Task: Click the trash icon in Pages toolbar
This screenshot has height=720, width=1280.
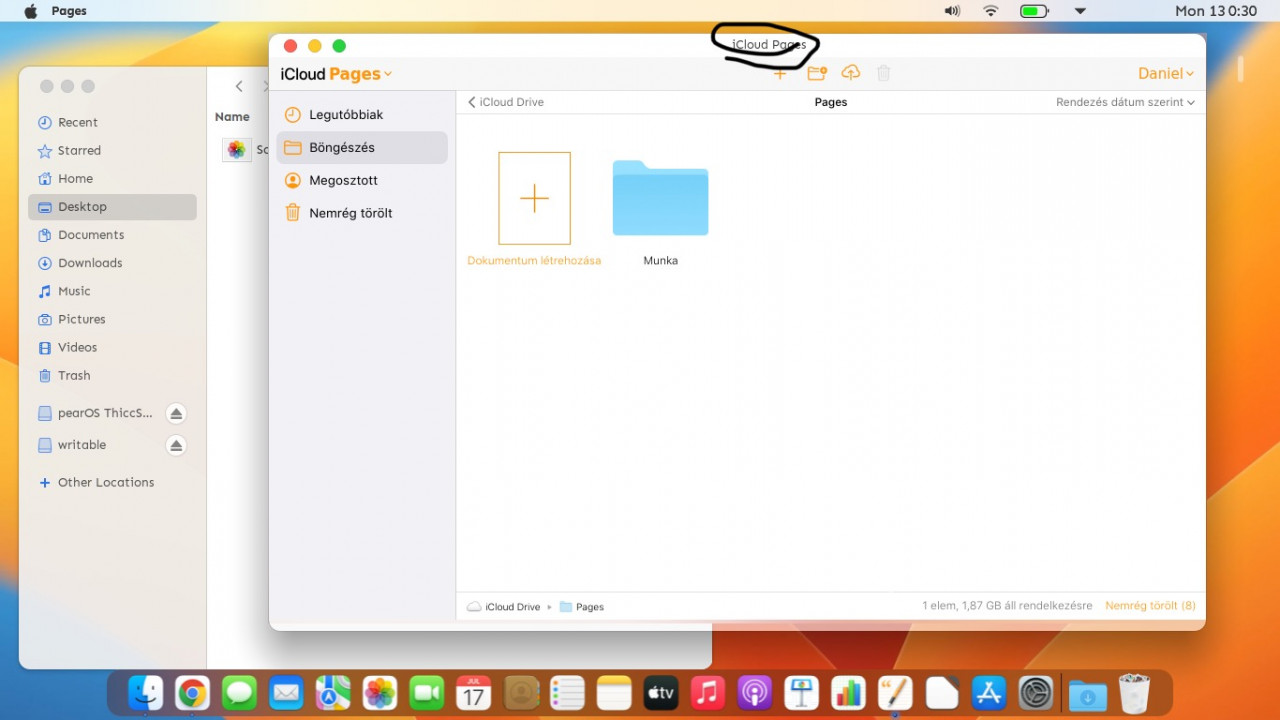Action: coord(884,73)
